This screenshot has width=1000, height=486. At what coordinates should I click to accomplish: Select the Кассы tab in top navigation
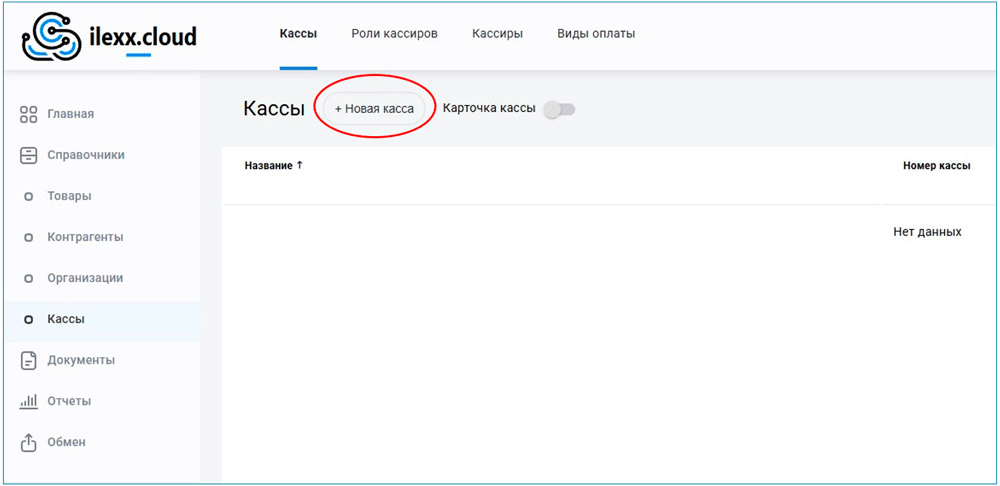(298, 34)
